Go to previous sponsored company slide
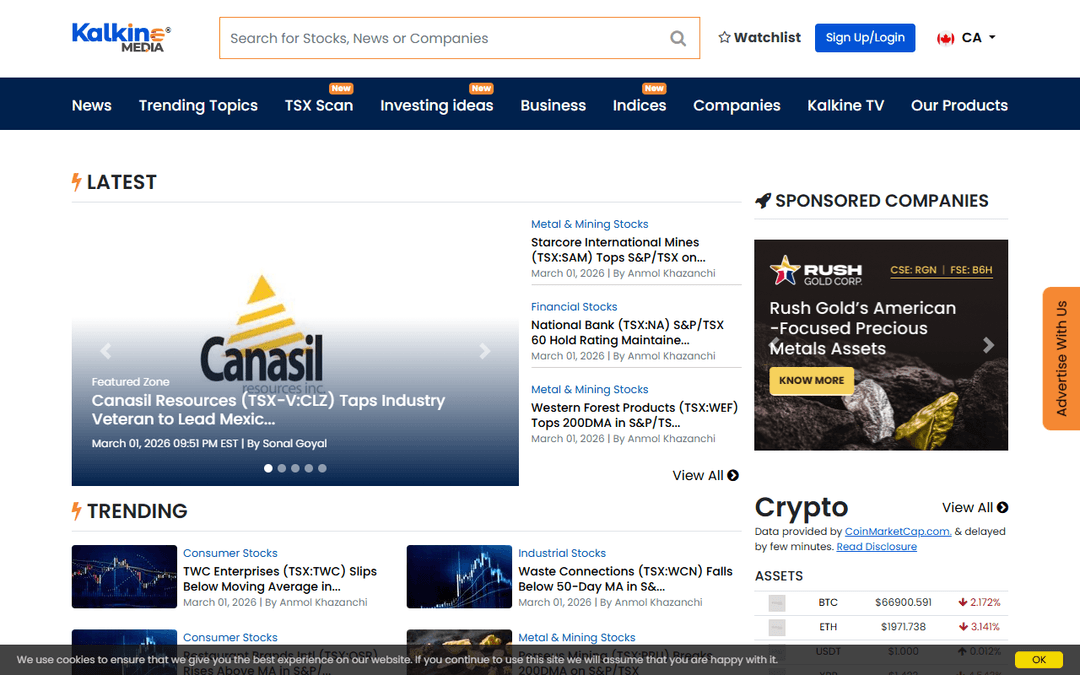This screenshot has height=675, width=1080. [774, 344]
